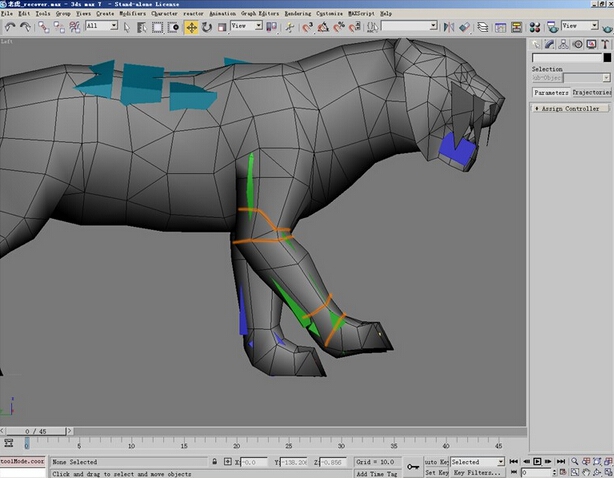Screen dimensions: 614x478
Task: Click the Set Key button
Action: point(436,473)
